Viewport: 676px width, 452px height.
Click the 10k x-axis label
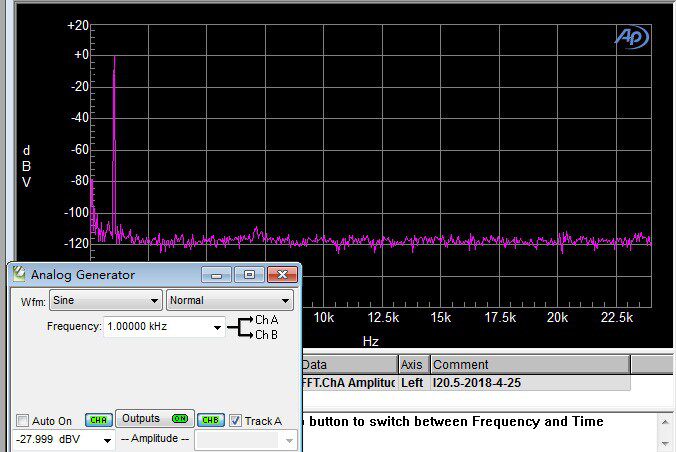point(324,318)
